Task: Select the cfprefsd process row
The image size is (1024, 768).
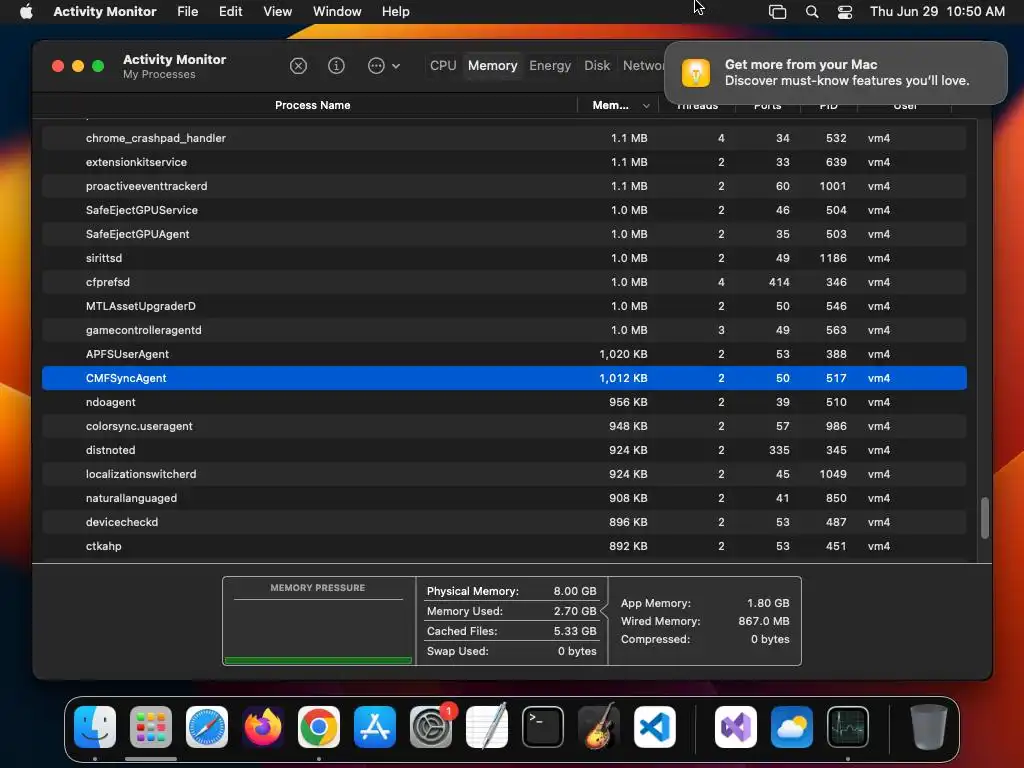Action: tap(504, 282)
